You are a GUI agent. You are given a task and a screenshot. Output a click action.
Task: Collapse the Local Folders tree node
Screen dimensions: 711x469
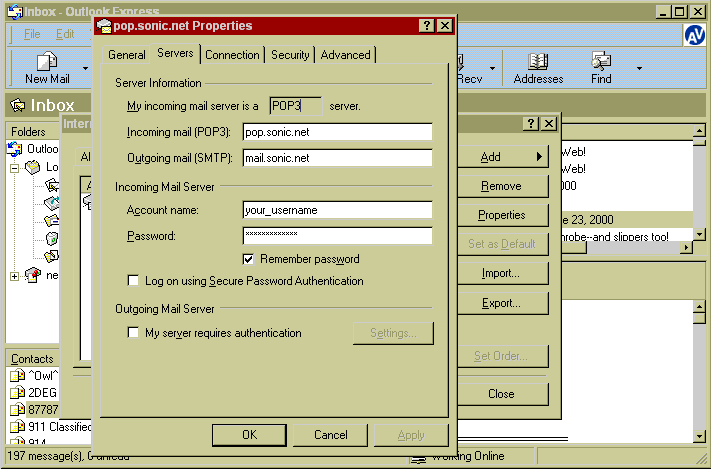(15, 168)
